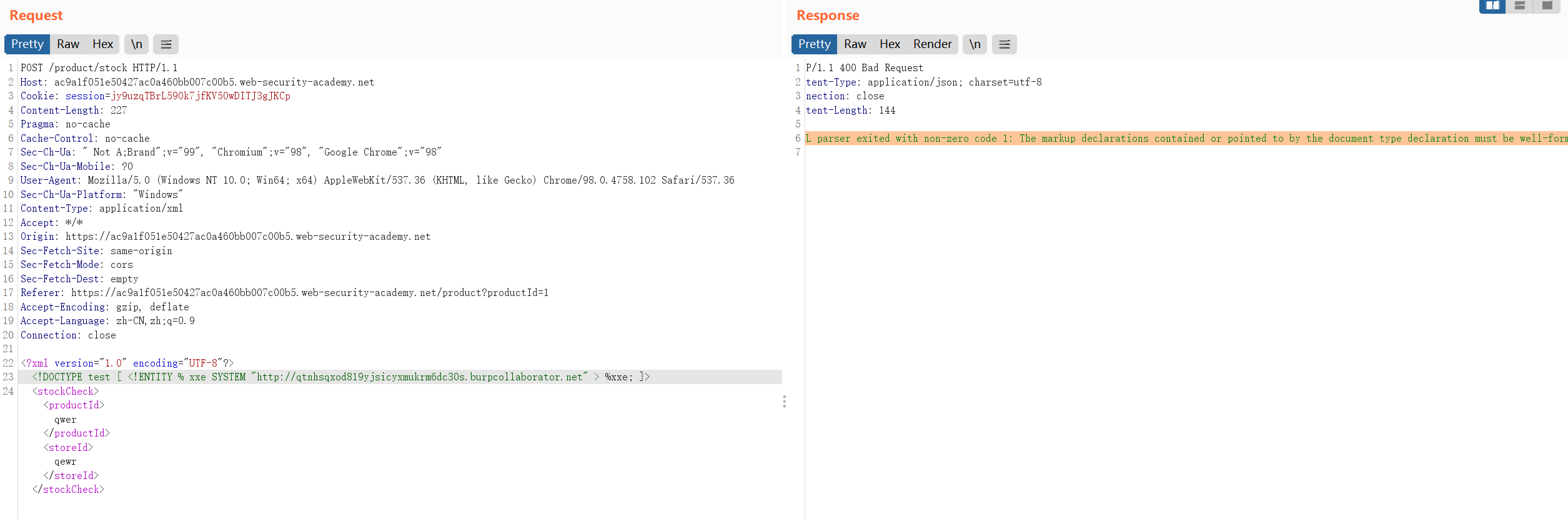This screenshot has height=519, width=1568.
Task: Open Render tab in Response panel
Action: point(932,44)
